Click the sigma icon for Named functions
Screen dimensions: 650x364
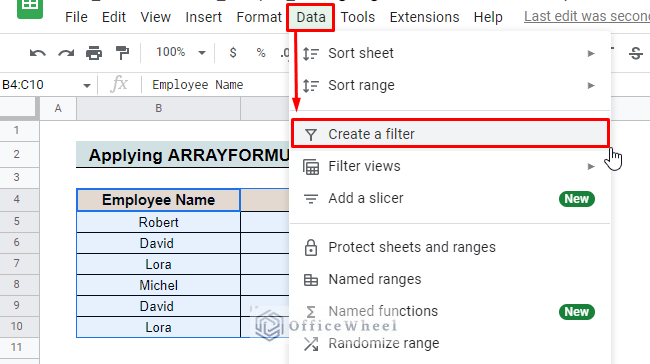pyautogui.click(x=311, y=312)
